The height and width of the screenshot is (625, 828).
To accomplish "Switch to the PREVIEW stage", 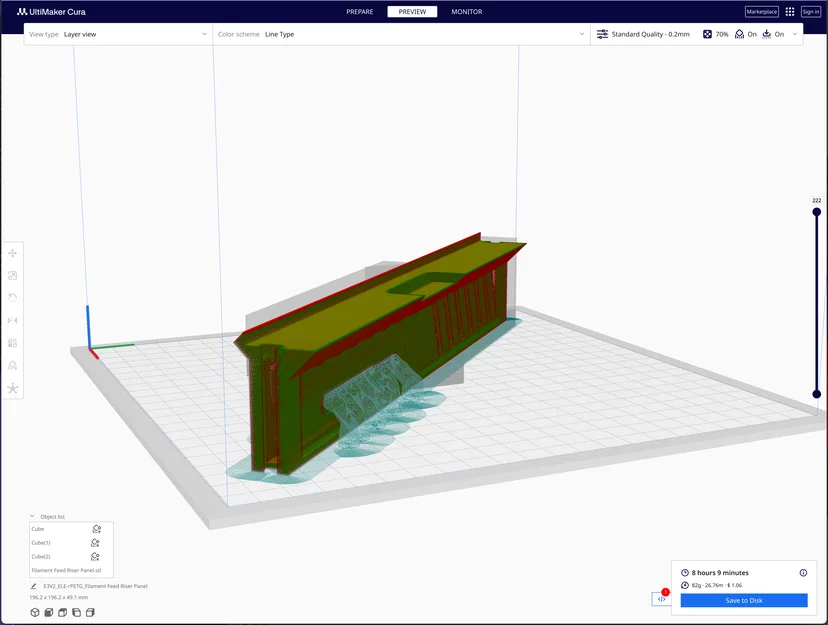I will coord(412,12).
